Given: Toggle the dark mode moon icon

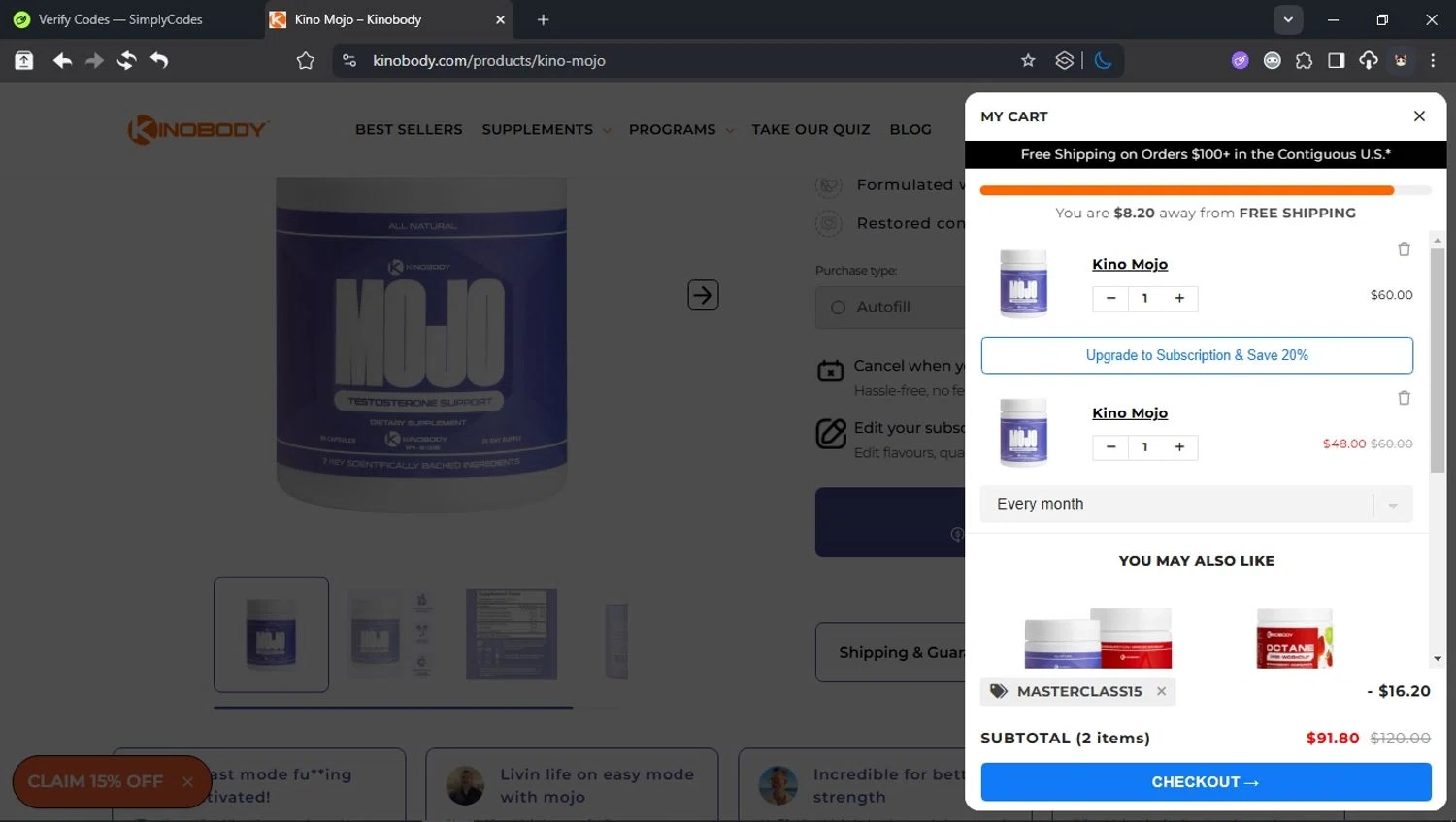Looking at the screenshot, I should [x=1103, y=60].
